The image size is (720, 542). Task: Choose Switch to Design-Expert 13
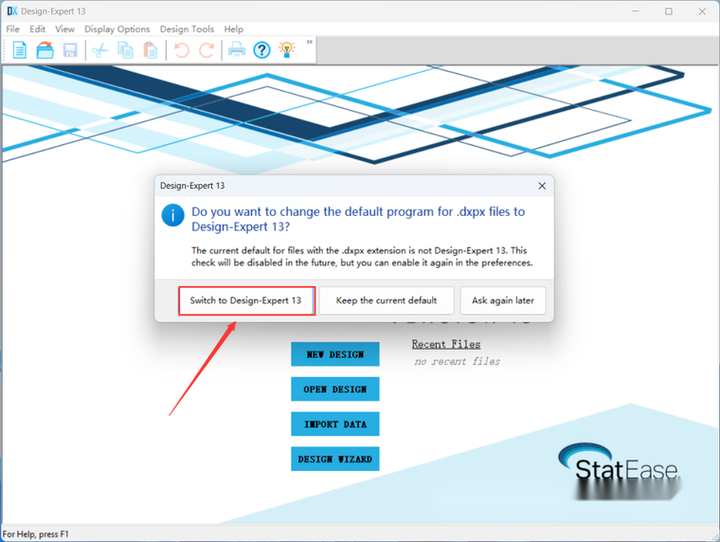247,300
